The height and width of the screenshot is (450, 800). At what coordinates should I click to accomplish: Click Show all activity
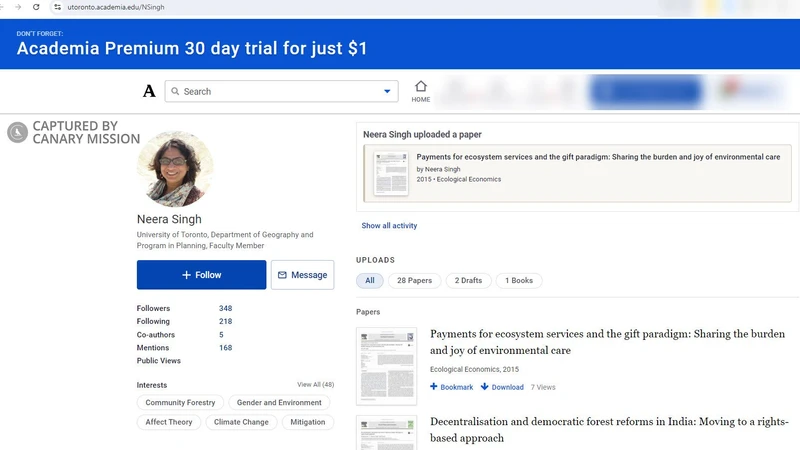389,226
